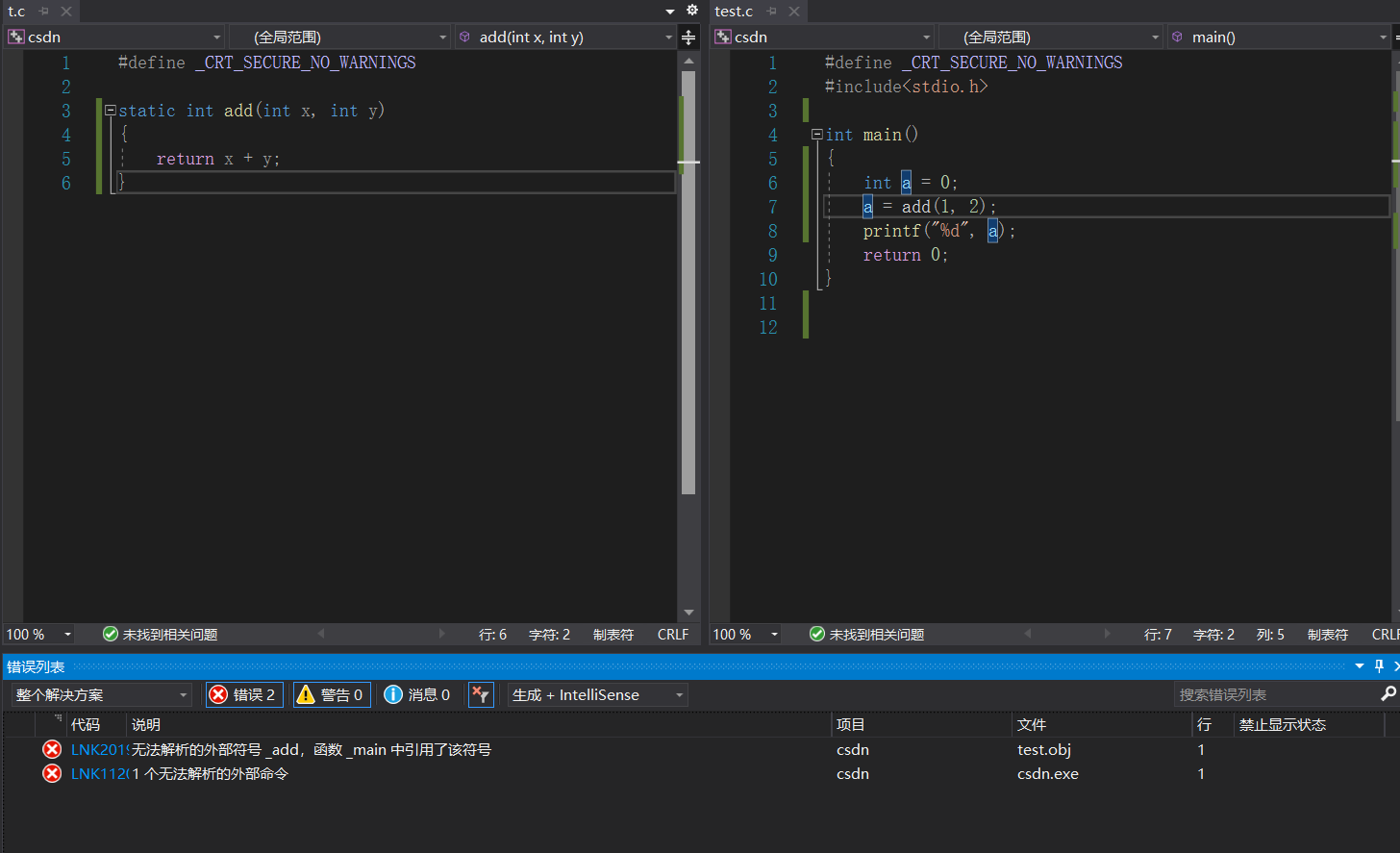Open csdn project dropdown in t.c editor
The image size is (1400, 853).
114,37
